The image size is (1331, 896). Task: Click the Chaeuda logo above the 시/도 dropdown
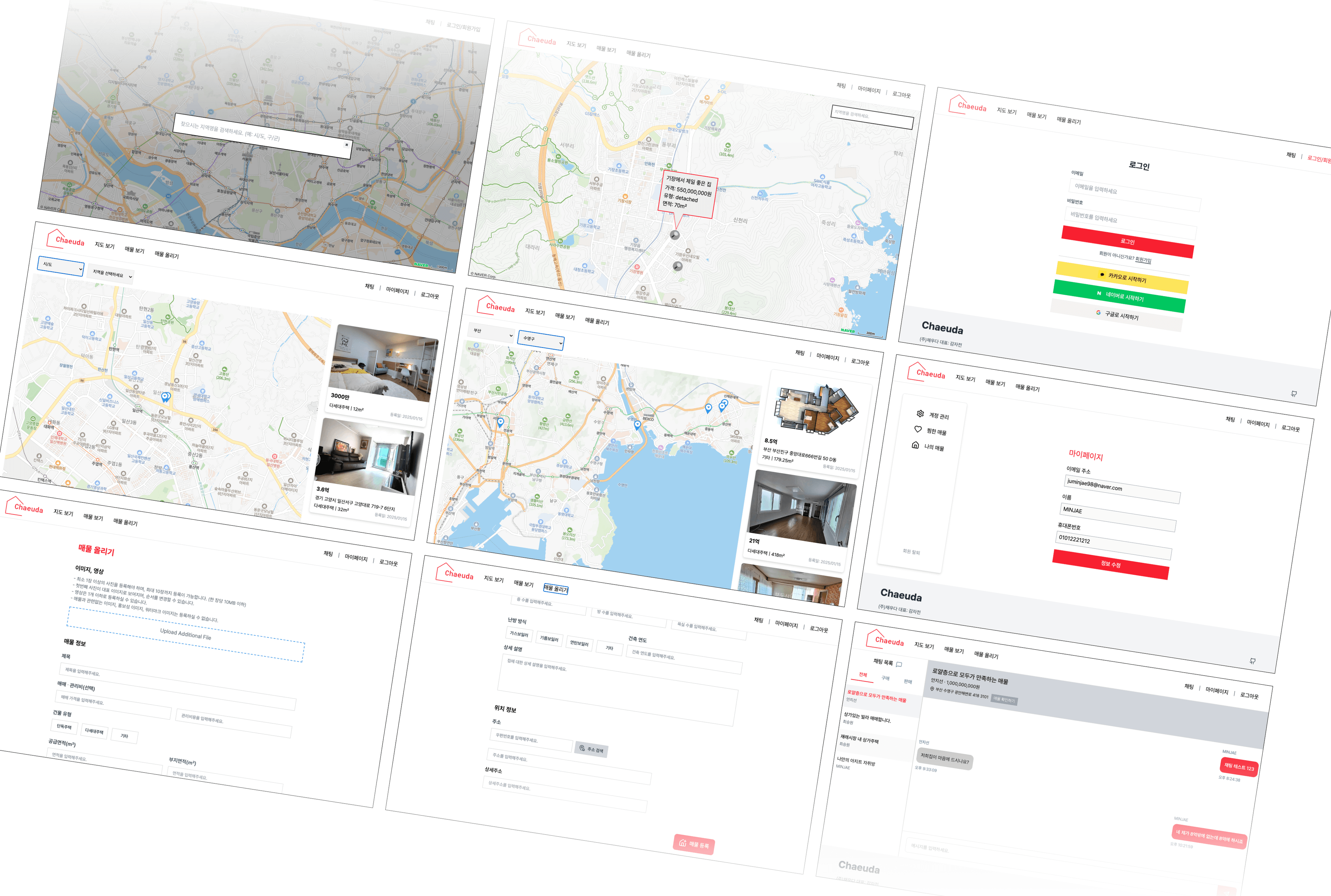pos(65,239)
